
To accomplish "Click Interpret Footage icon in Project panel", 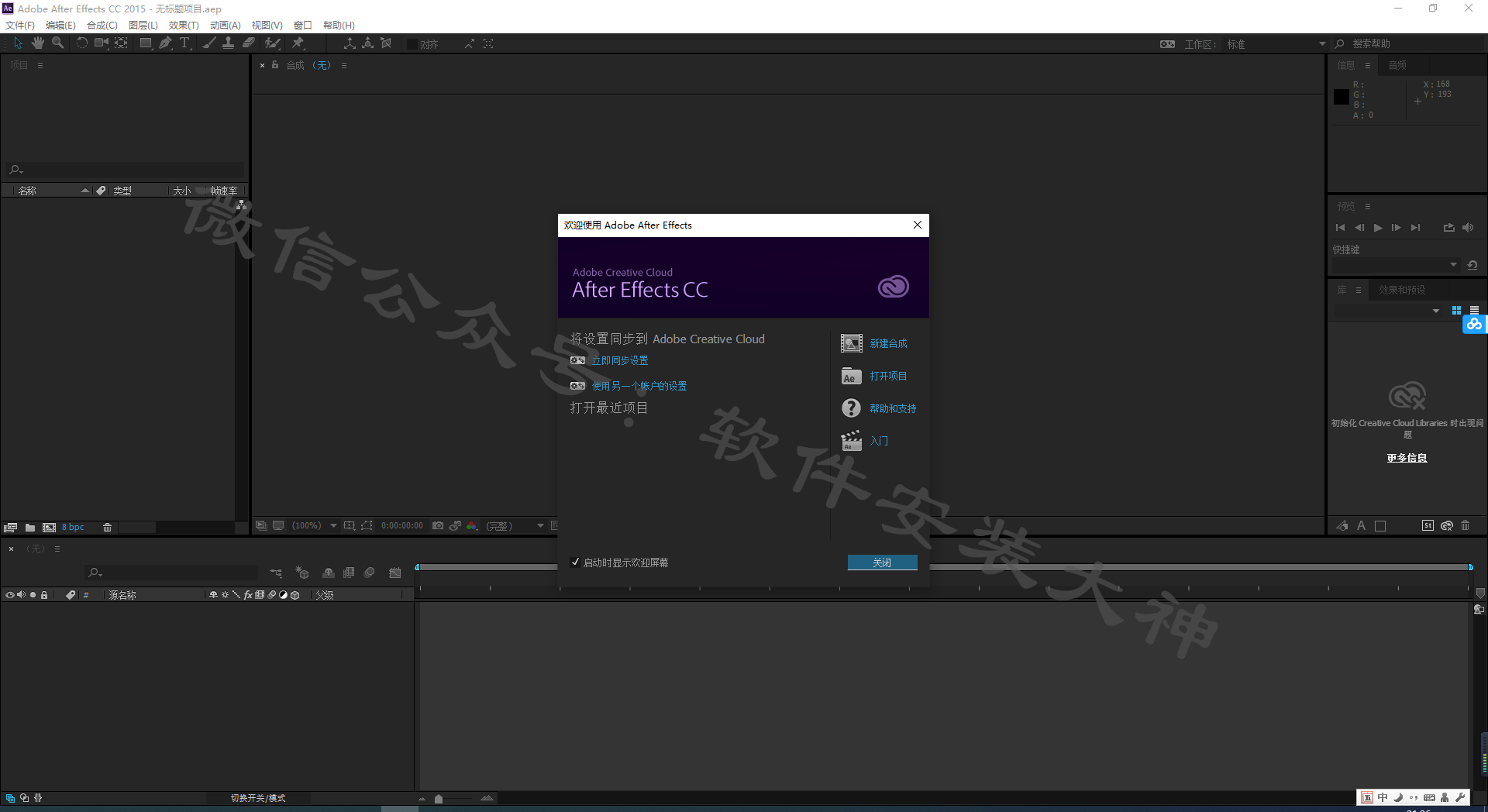I will click(x=10, y=527).
